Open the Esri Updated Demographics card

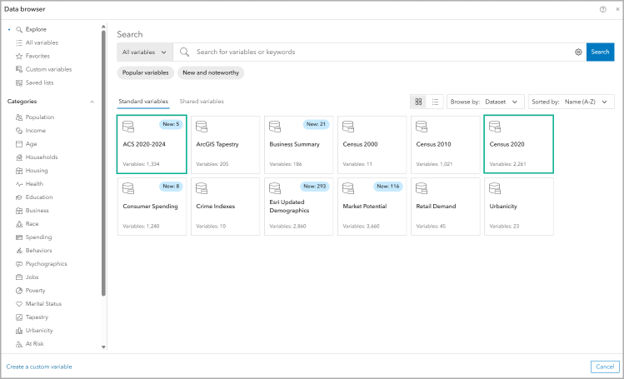pyautogui.click(x=298, y=207)
